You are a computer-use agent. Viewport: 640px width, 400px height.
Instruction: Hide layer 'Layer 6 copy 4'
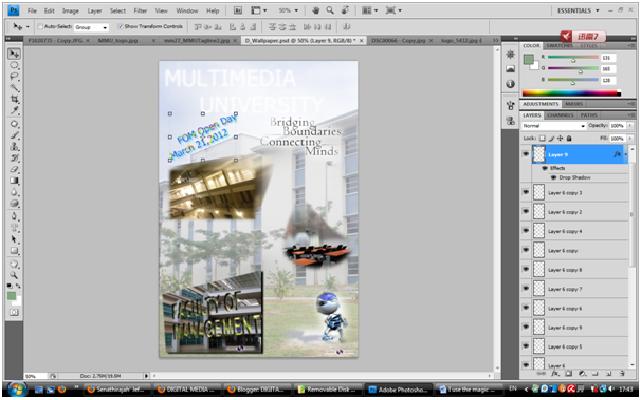tap(526, 231)
